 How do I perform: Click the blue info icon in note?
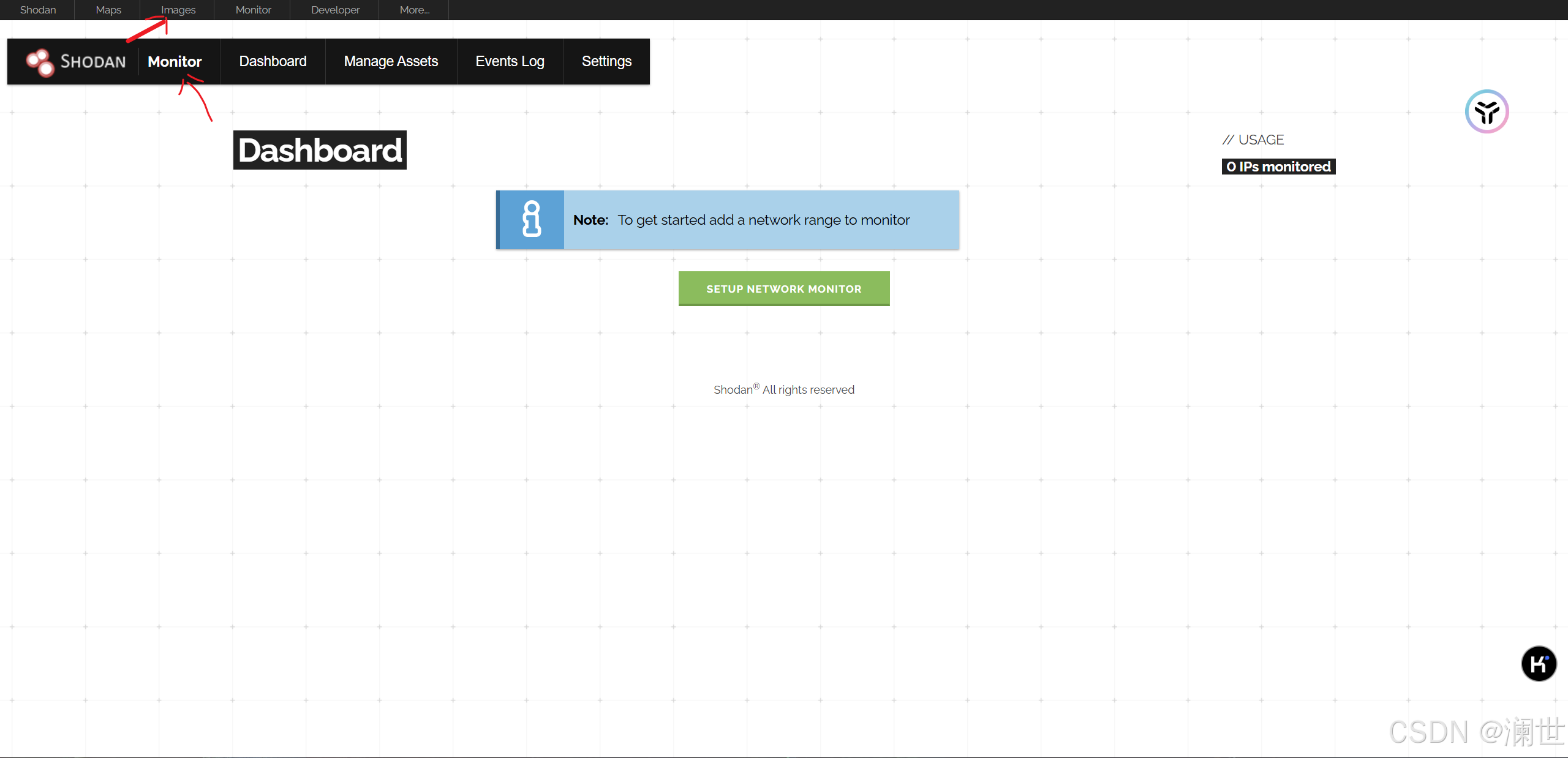click(x=532, y=220)
